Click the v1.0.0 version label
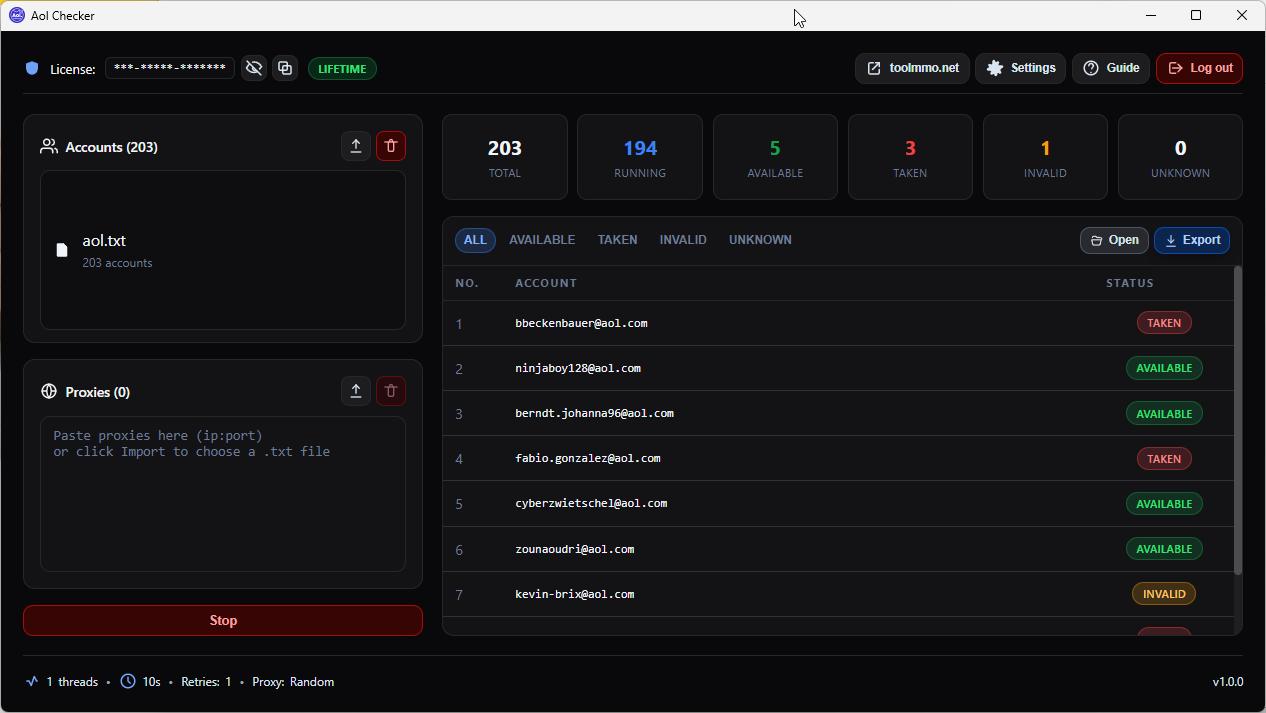 tap(1228, 682)
